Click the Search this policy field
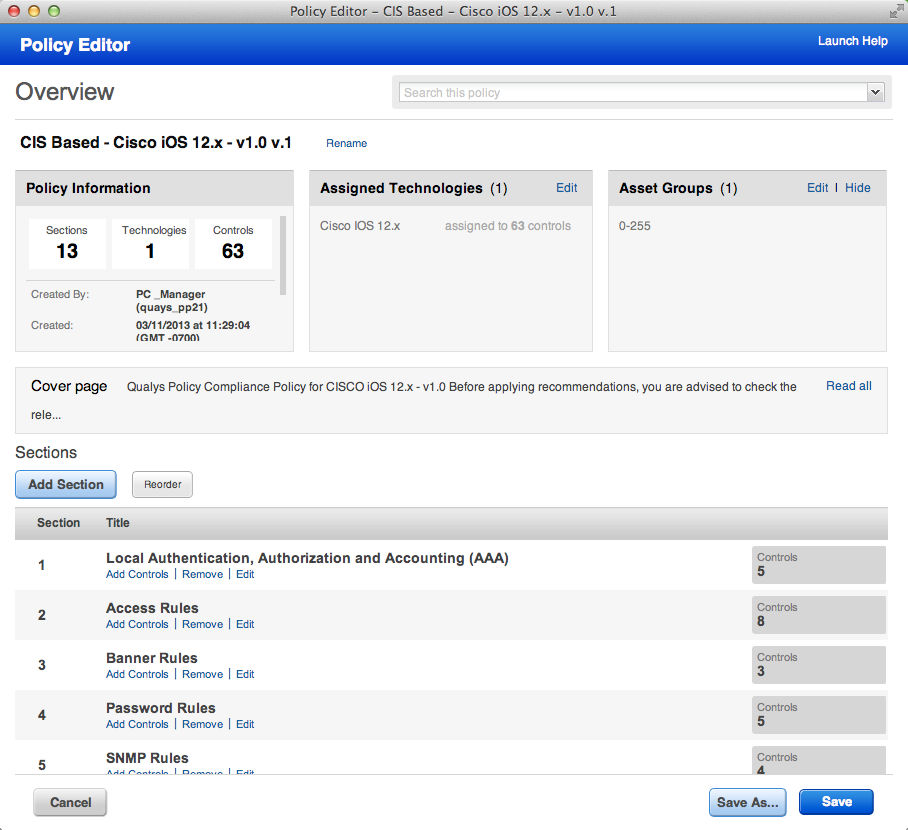The image size is (908, 830). click(x=632, y=92)
